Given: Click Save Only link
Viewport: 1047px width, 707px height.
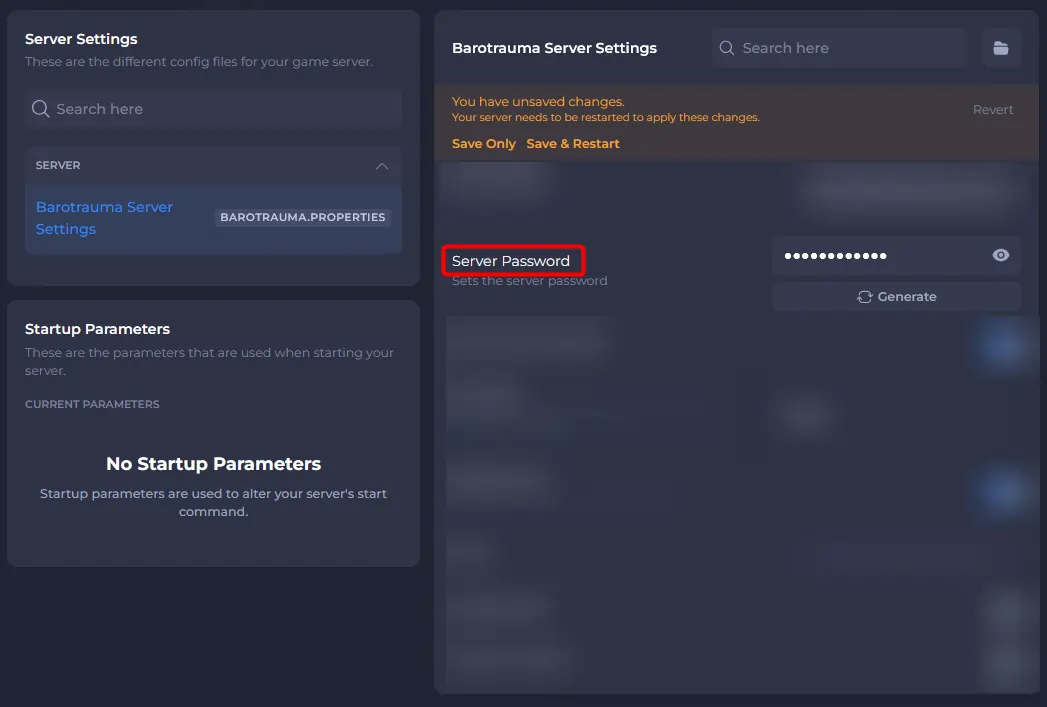Looking at the screenshot, I should tap(483, 144).
